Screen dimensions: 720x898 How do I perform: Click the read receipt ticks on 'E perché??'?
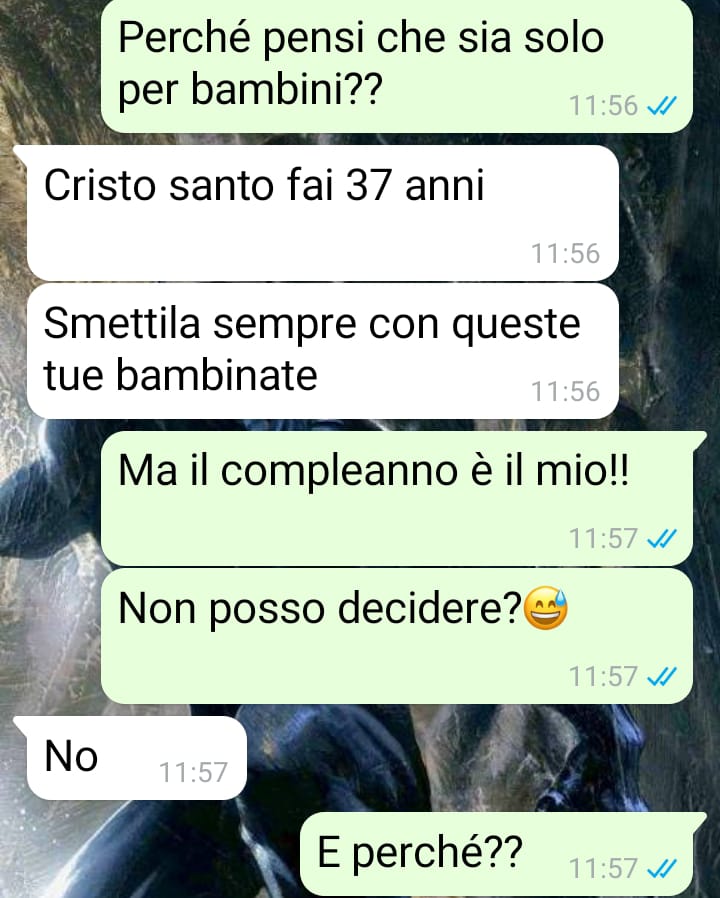coord(662,868)
